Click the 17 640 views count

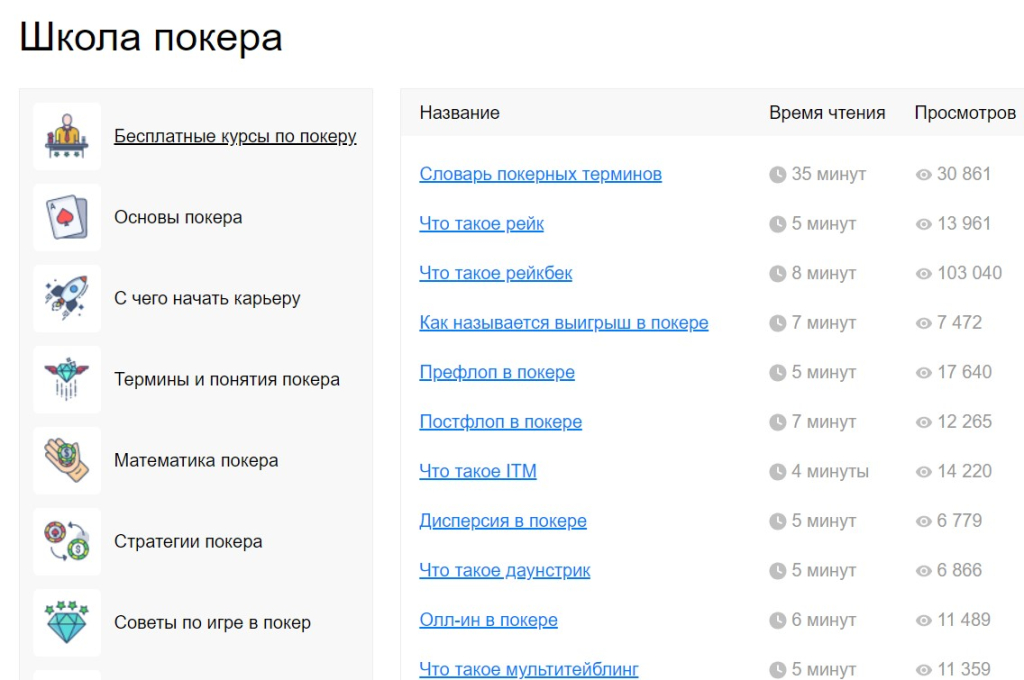click(965, 372)
